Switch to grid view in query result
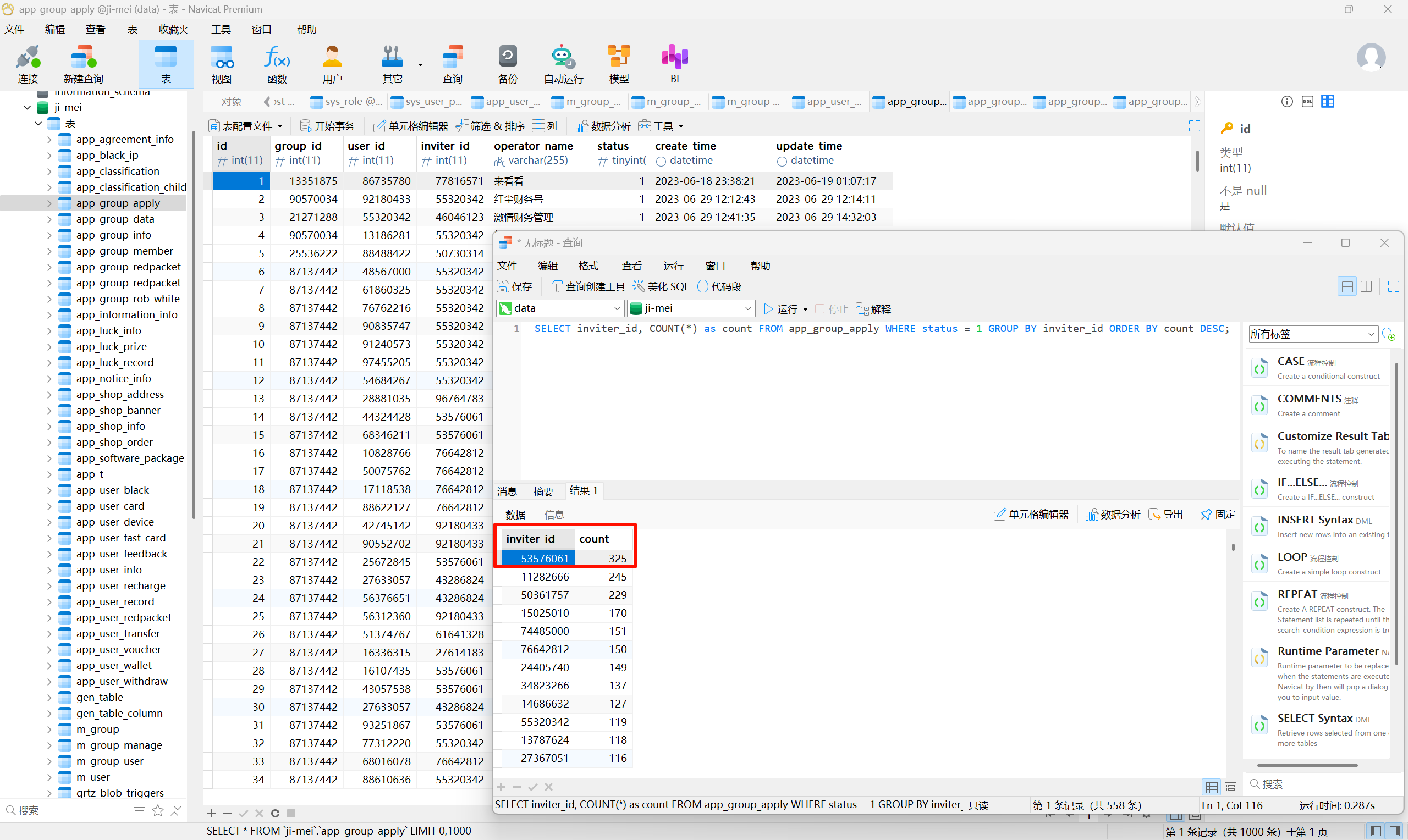This screenshot has width=1408, height=840. point(1211,787)
